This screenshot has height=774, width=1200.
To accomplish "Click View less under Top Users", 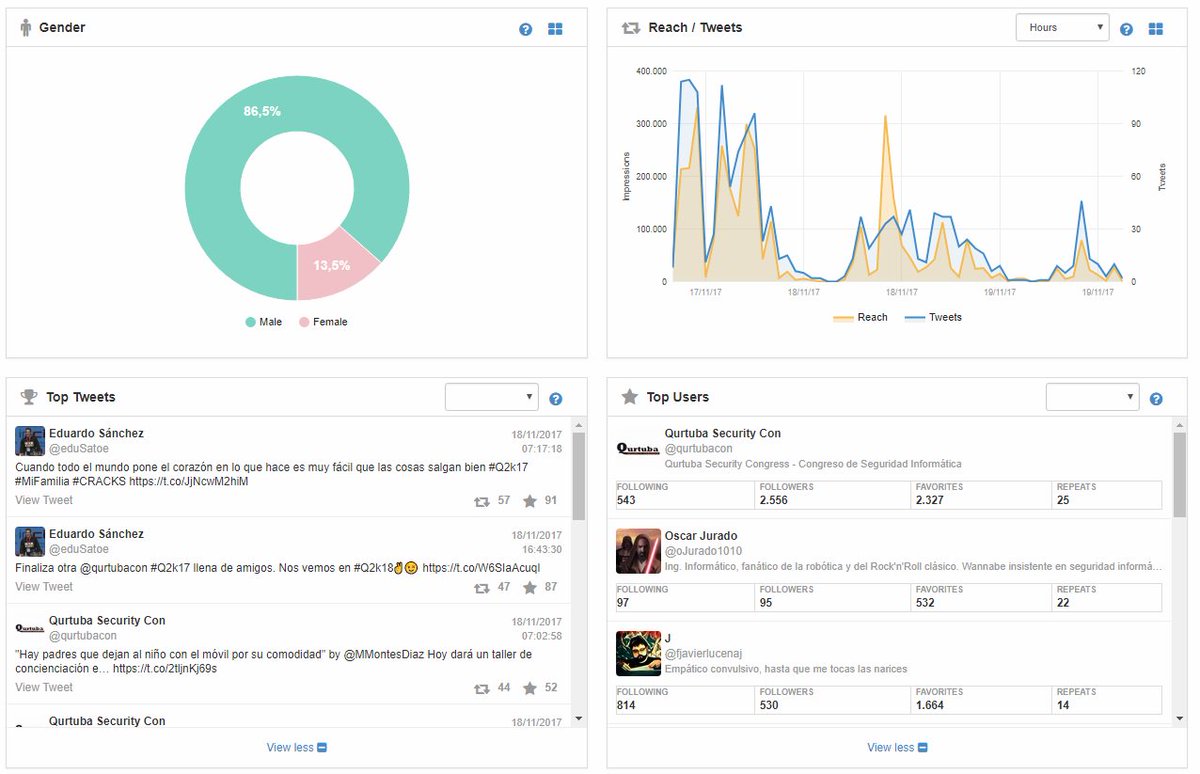I will pos(891,748).
